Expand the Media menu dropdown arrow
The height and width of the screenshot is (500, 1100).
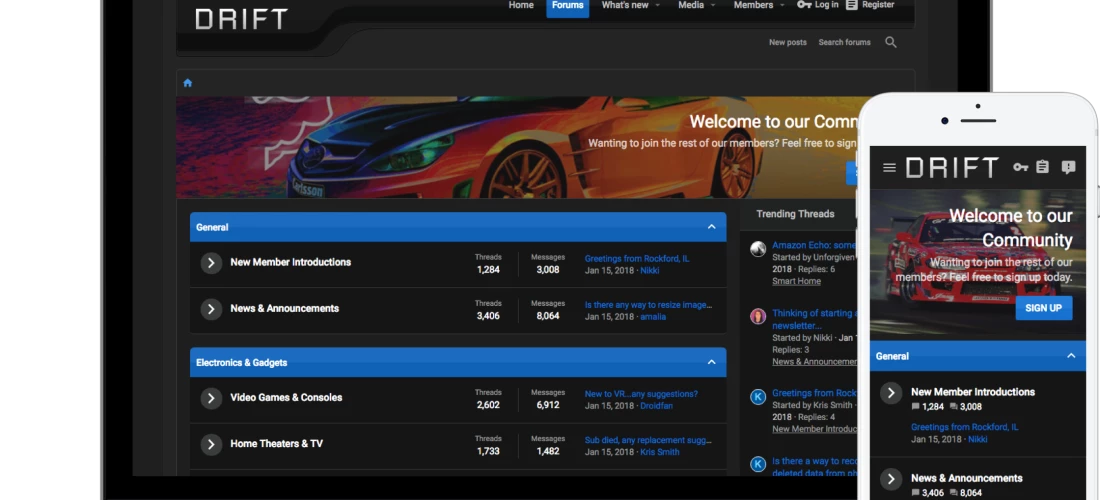[x=713, y=6]
